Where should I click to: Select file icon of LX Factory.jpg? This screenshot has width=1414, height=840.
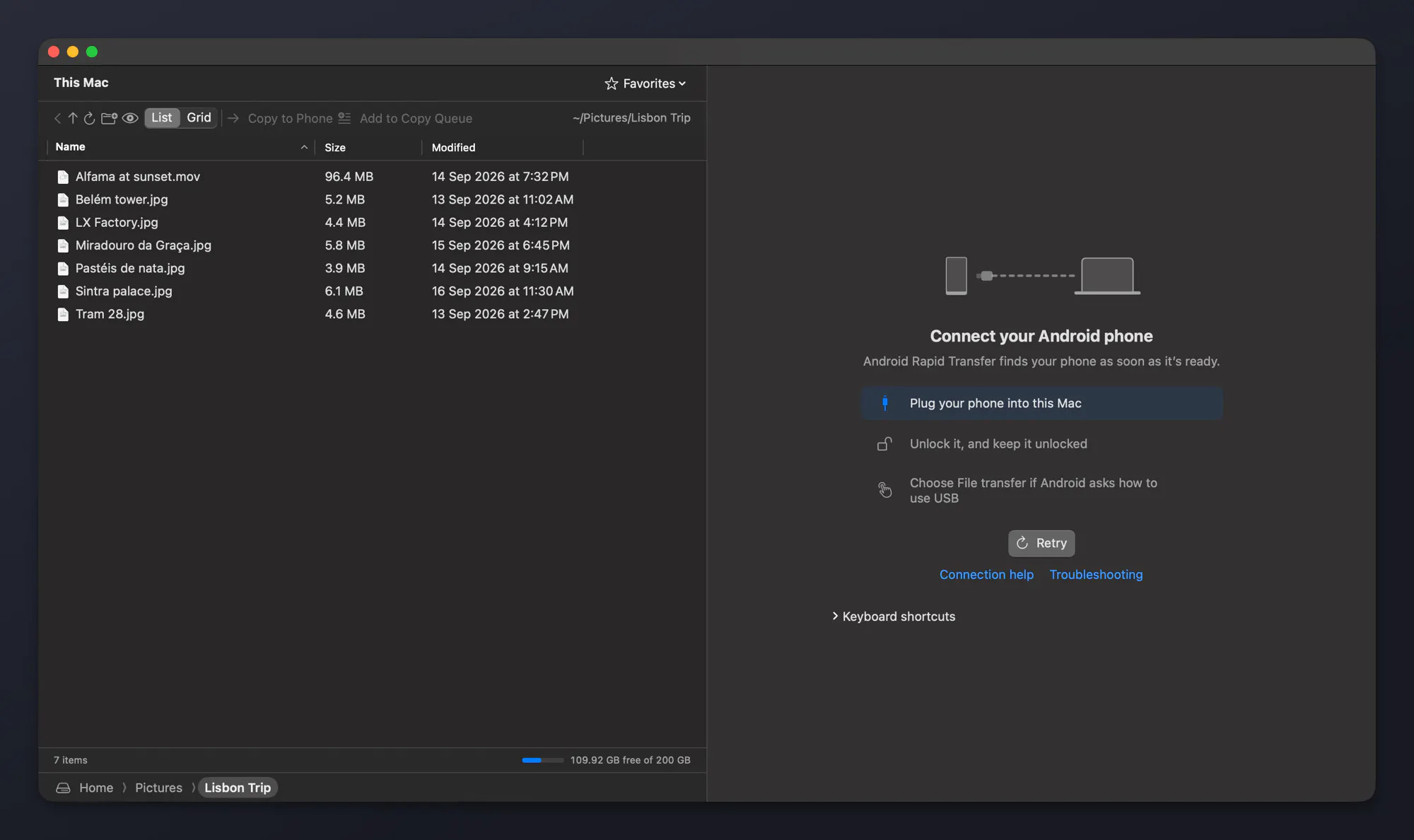pyautogui.click(x=63, y=223)
